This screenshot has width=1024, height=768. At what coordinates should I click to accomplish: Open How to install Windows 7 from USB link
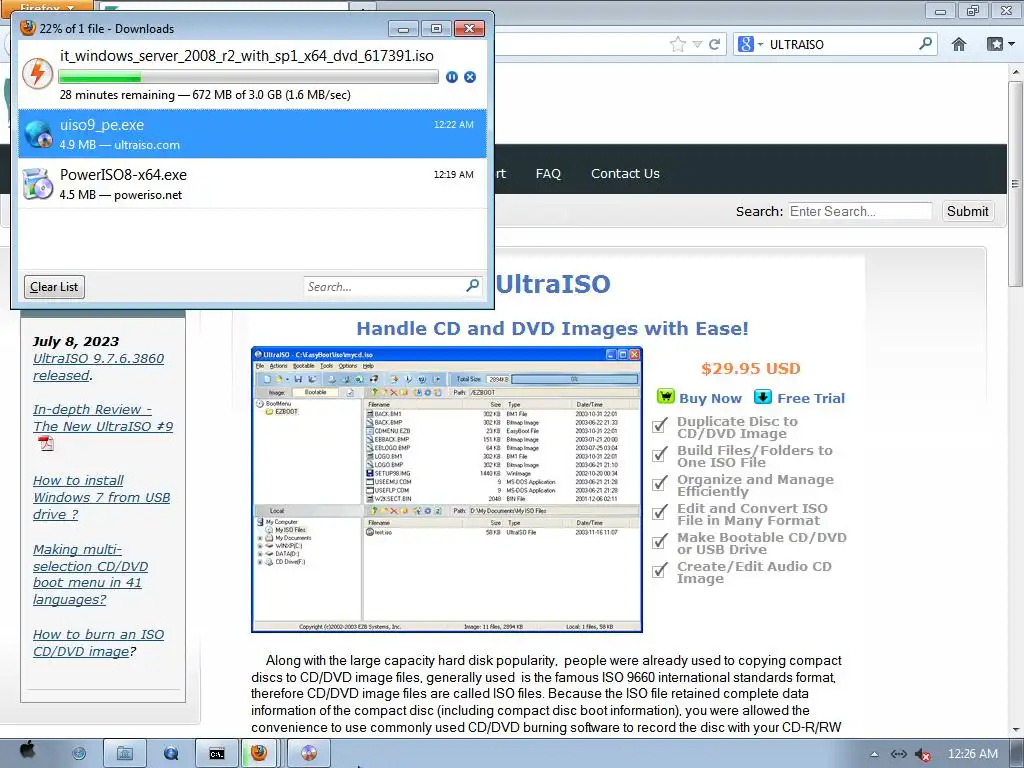click(101, 498)
